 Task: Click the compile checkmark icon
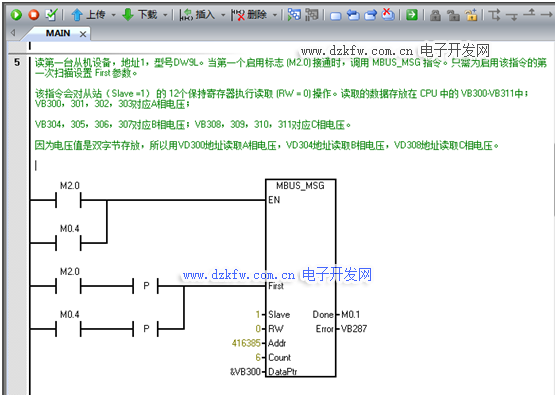tap(52, 15)
